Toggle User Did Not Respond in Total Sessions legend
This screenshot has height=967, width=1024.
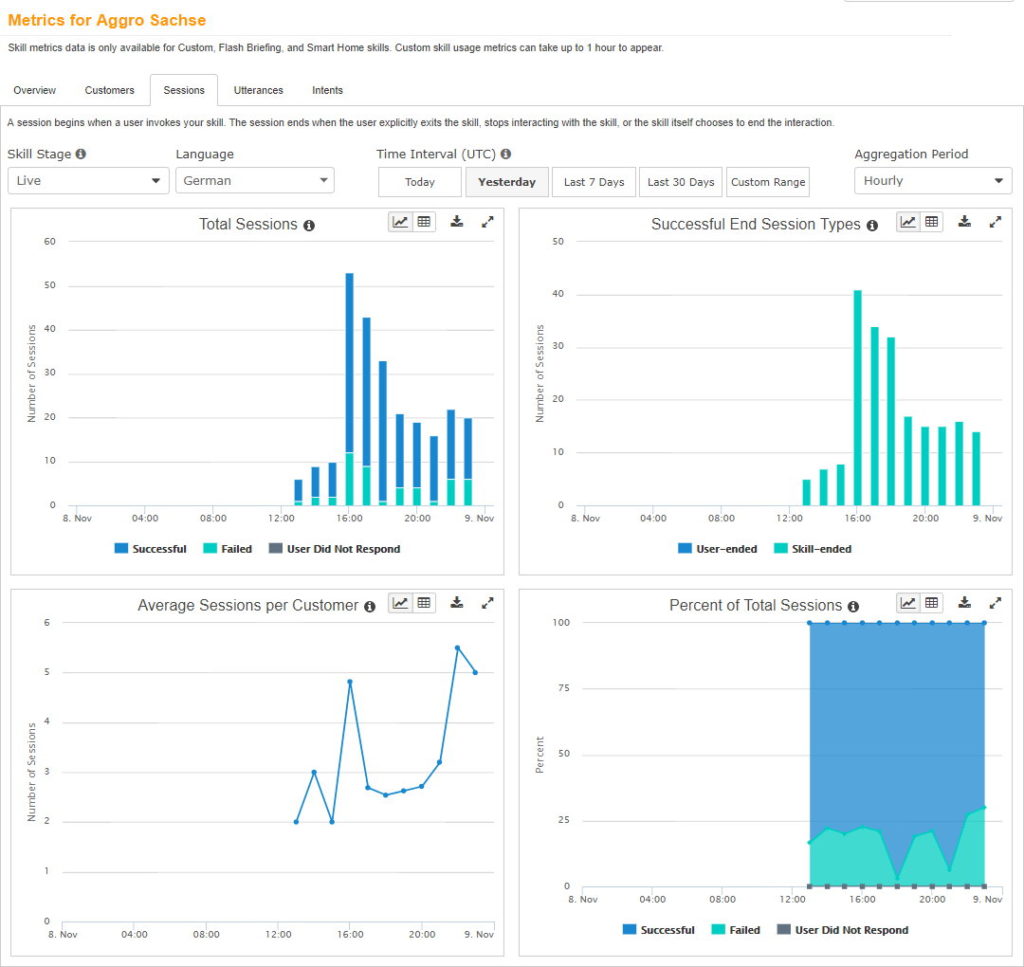pos(335,548)
